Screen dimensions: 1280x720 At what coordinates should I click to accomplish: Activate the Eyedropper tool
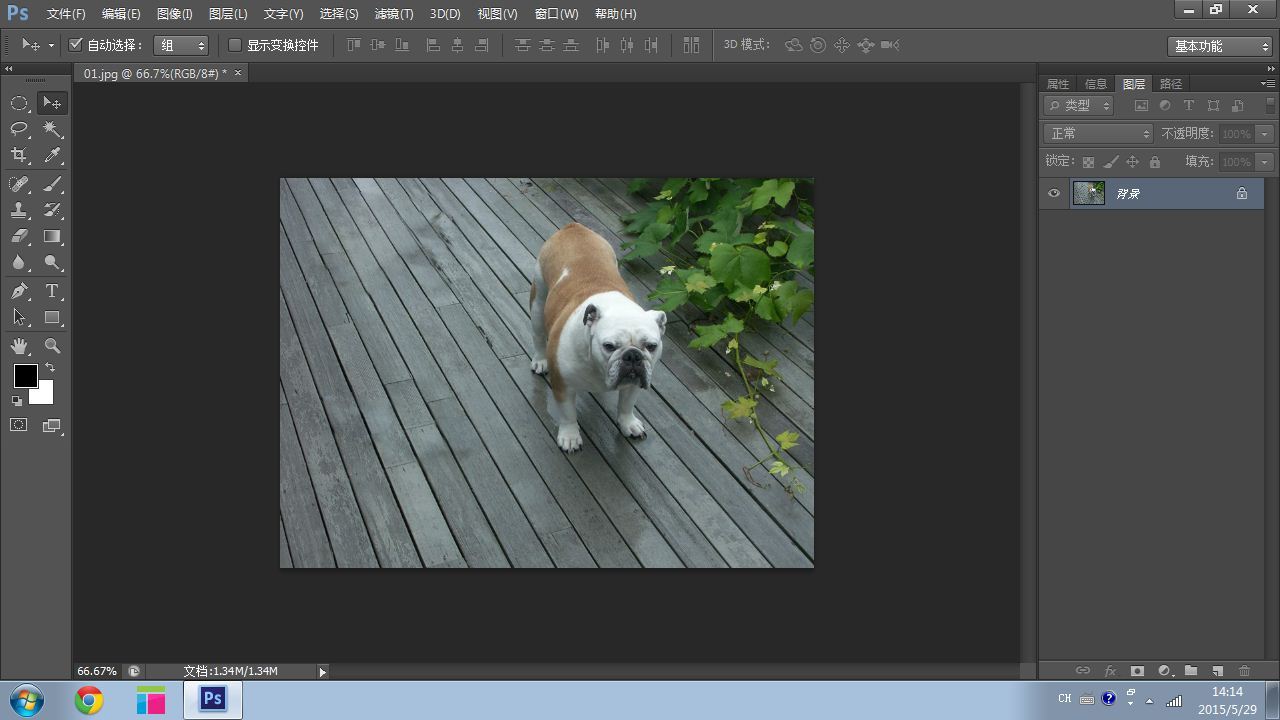click(x=52, y=155)
